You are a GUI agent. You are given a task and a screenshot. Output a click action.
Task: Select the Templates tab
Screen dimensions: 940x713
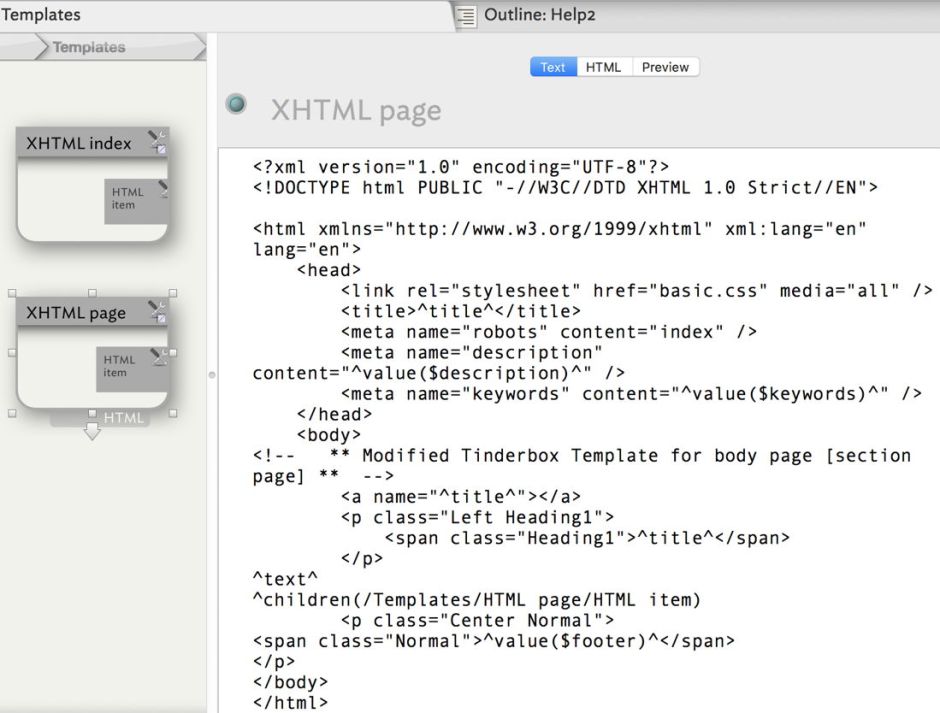click(x=41, y=15)
